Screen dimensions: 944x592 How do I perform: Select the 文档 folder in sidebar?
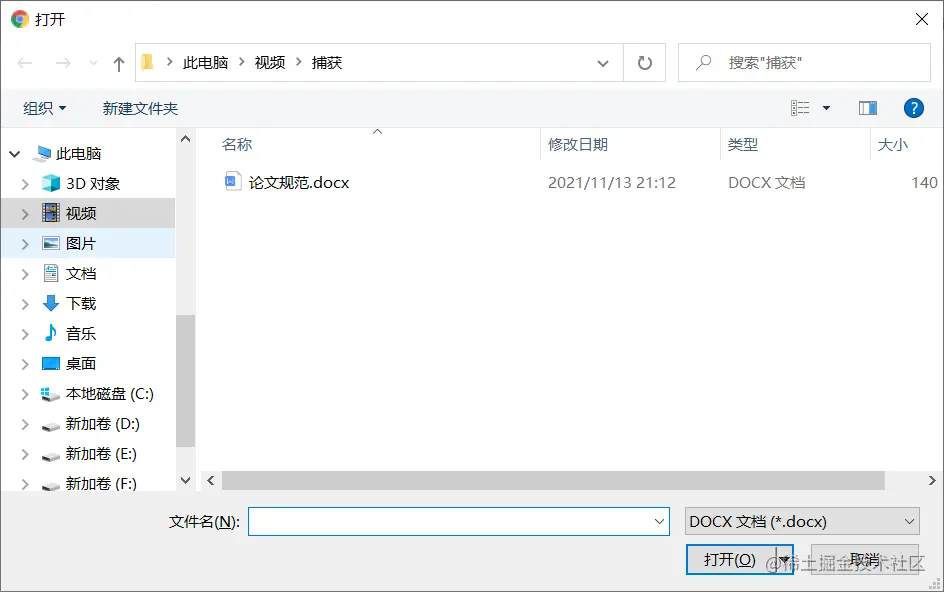click(x=81, y=273)
